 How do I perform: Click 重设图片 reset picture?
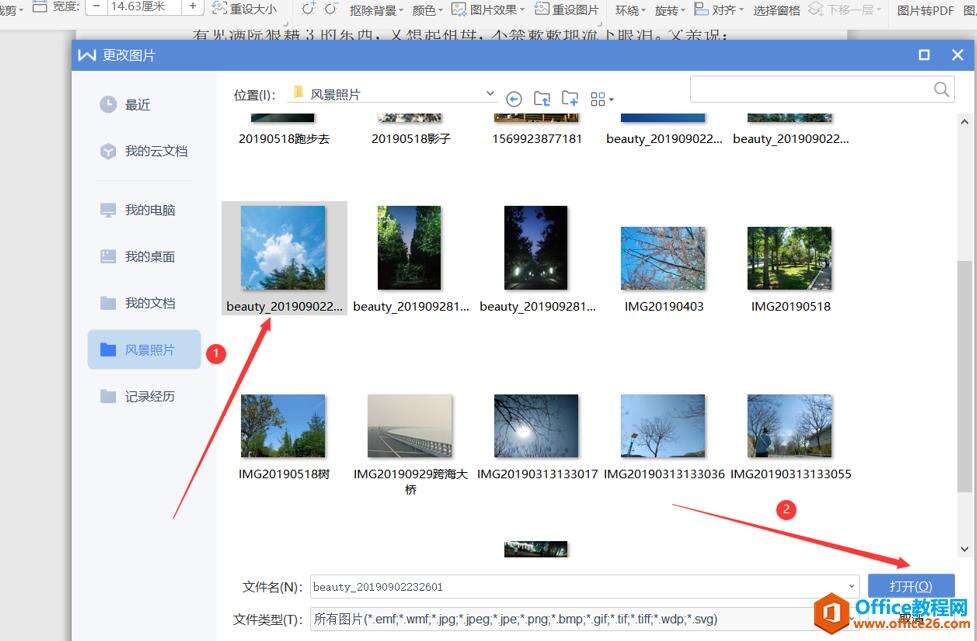[x=566, y=9]
